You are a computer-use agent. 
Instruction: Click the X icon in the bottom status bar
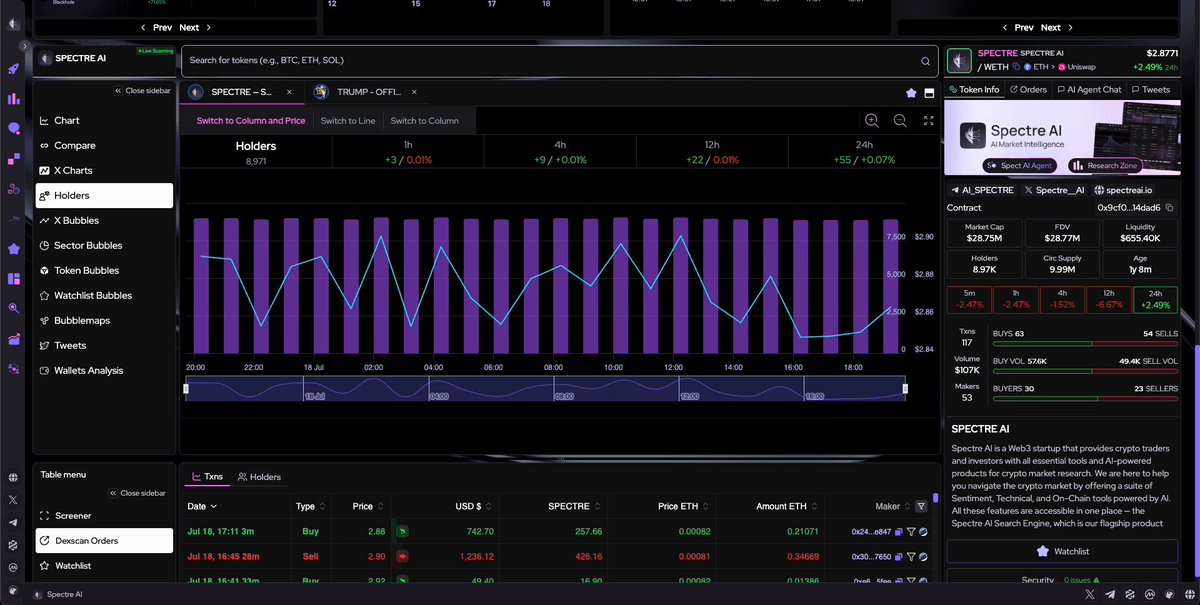[1090, 594]
